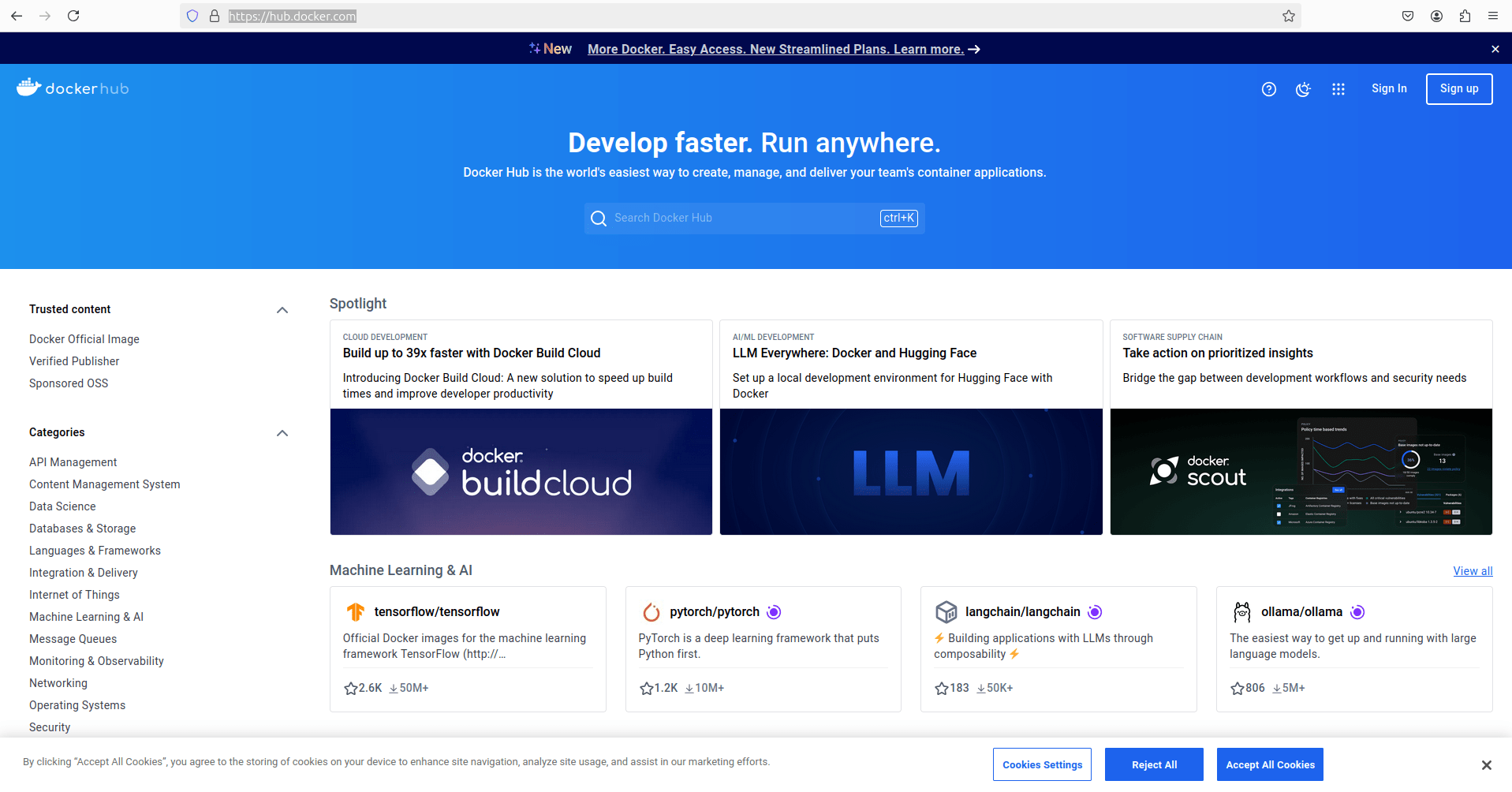Focus the Search Docker Hub field
Viewport: 1512px width, 792px height.
click(x=755, y=219)
